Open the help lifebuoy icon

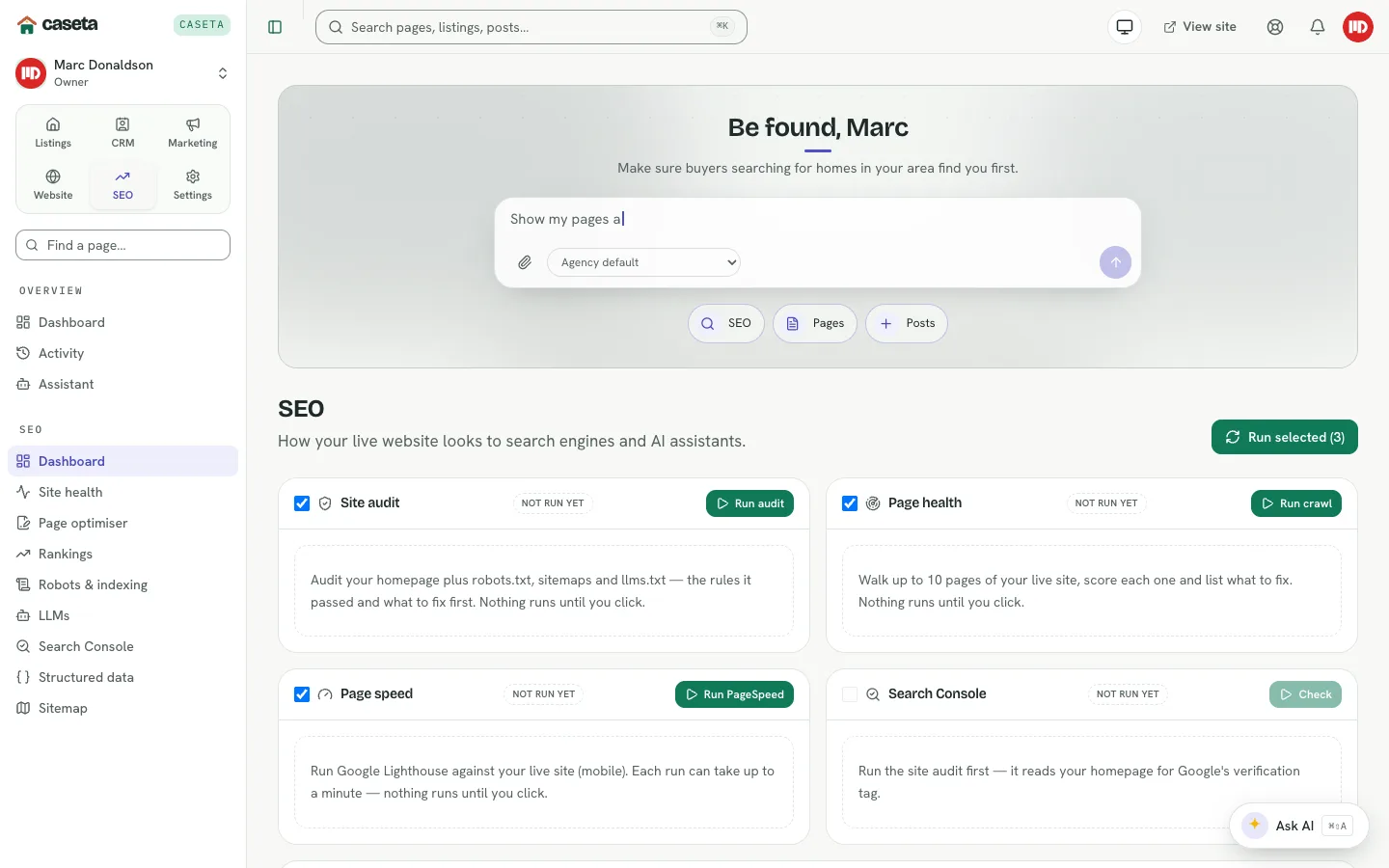[1275, 27]
